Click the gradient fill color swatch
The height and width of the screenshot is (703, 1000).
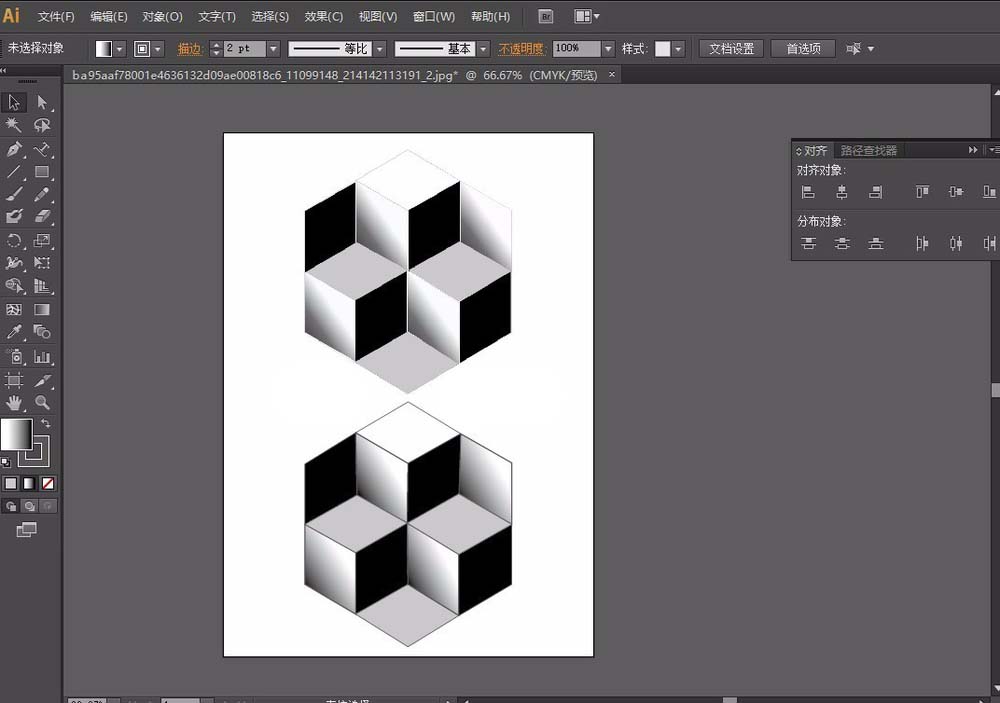pyautogui.click(x=17, y=434)
